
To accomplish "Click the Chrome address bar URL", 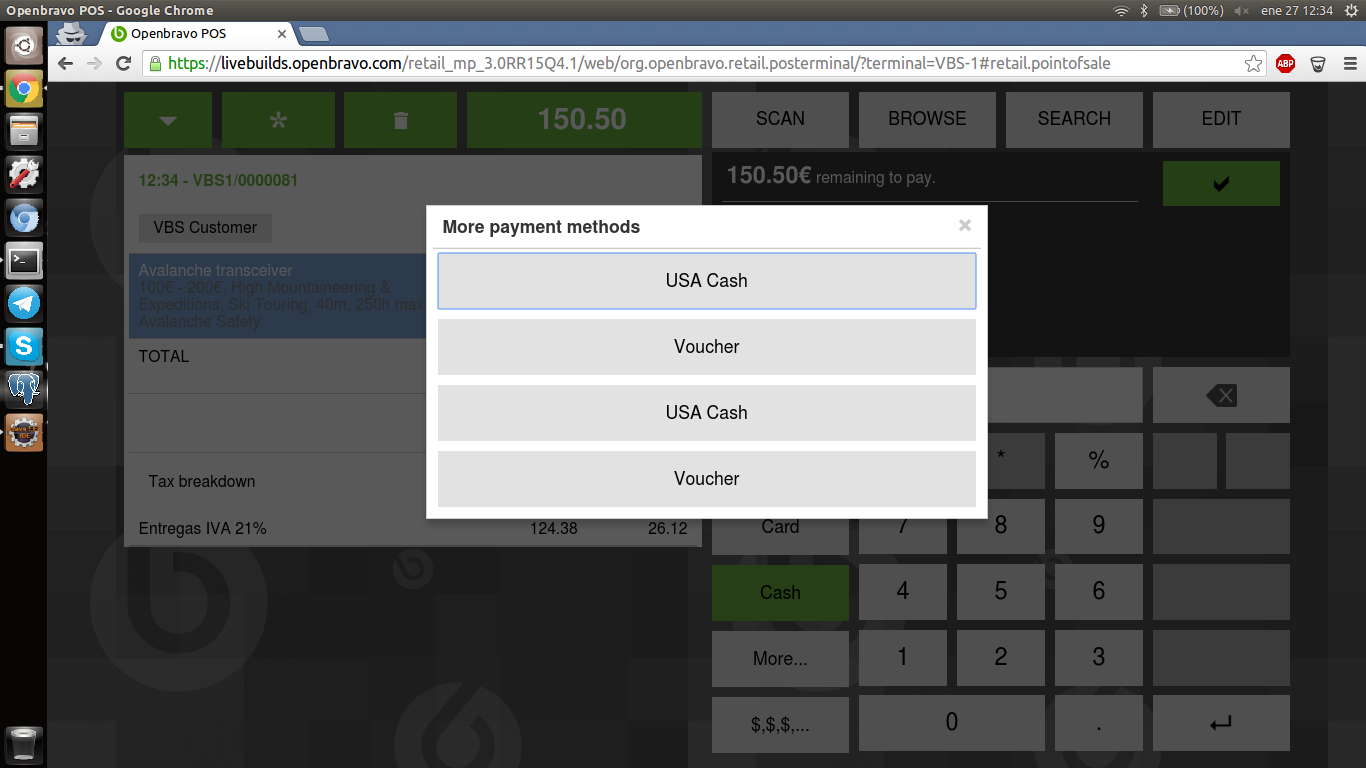I will tap(640, 64).
